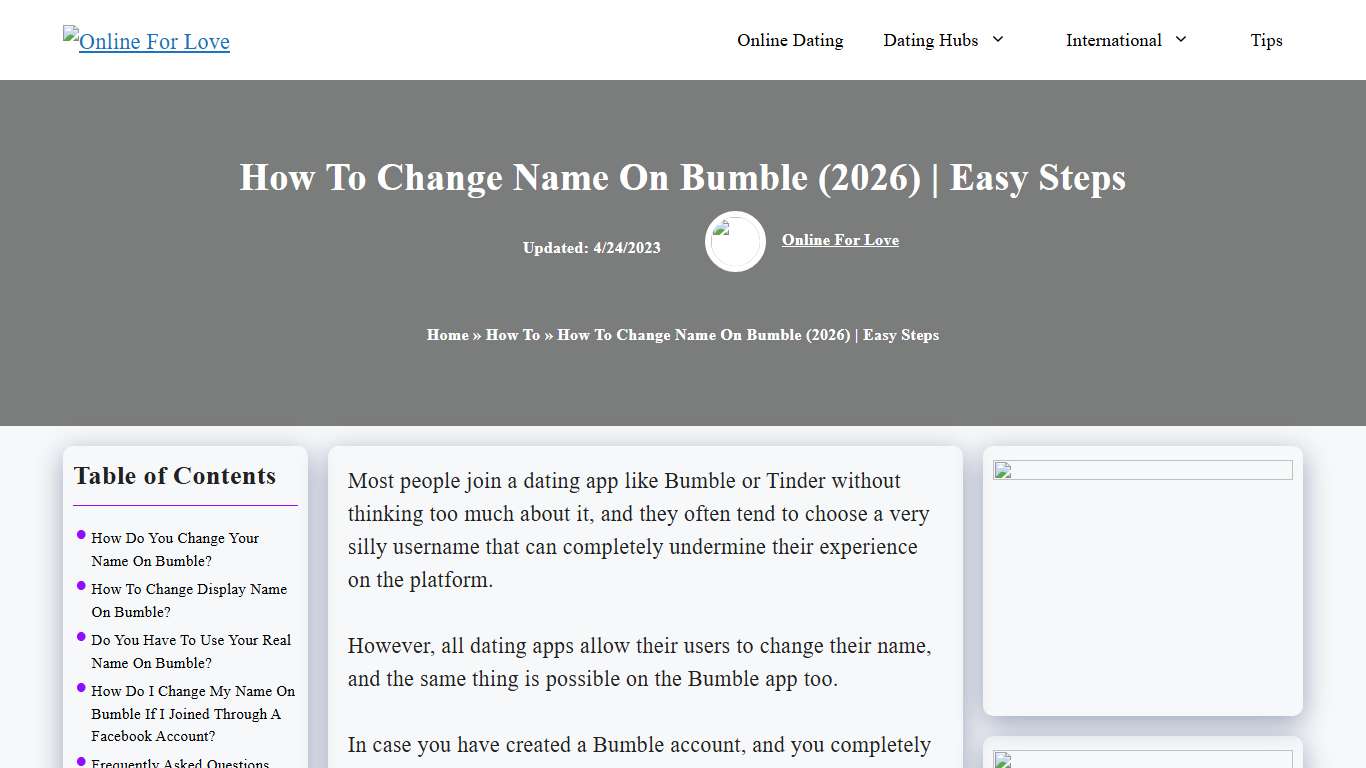Open 'Do You Have To Use Your Real Name On Bumble?'
Screen dimensions: 1366x768
click(x=191, y=651)
